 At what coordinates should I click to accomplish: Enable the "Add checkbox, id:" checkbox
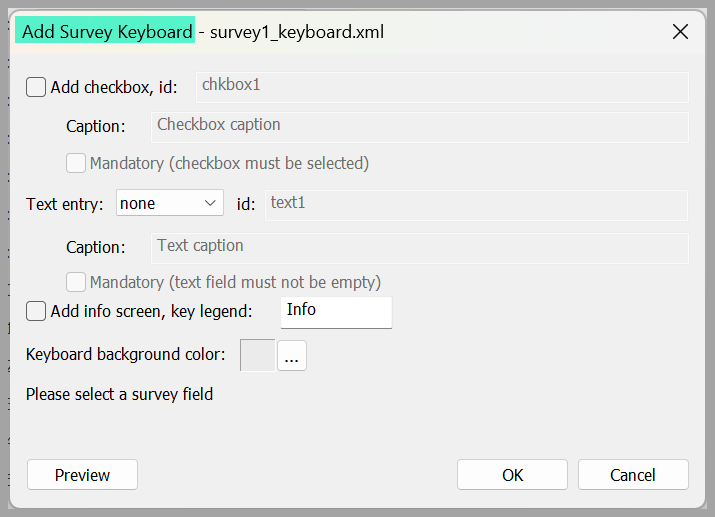coord(36,87)
